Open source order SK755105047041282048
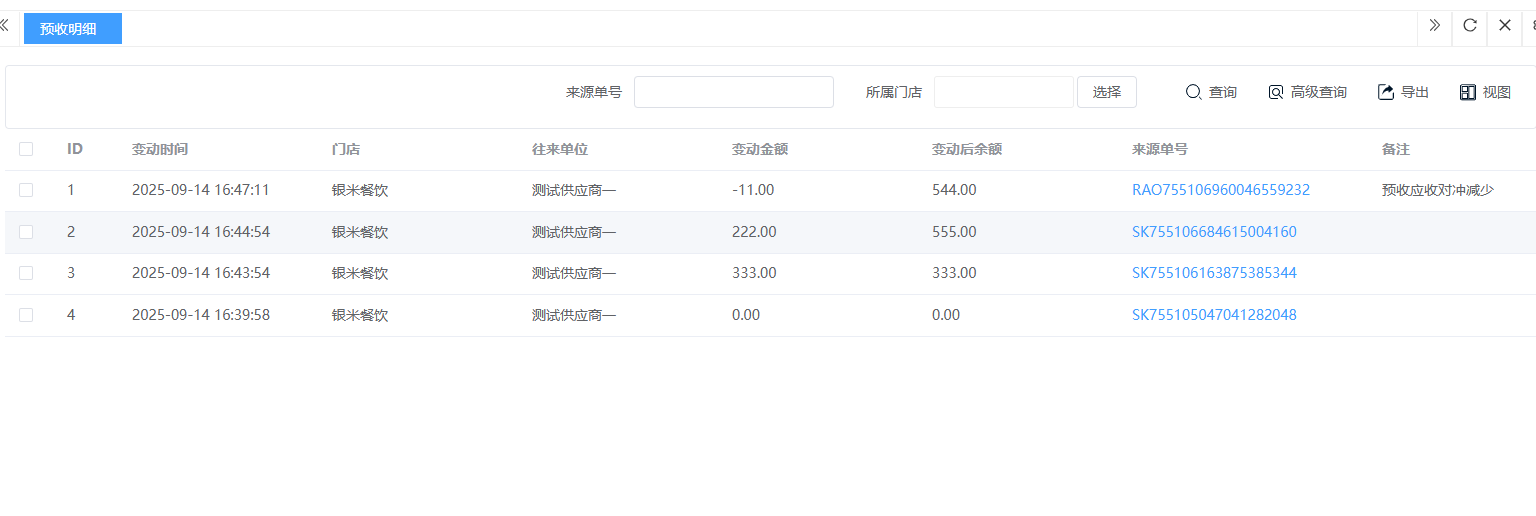Image resolution: width=1536 pixels, height=516 pixels. click(x=1214, y=315)
